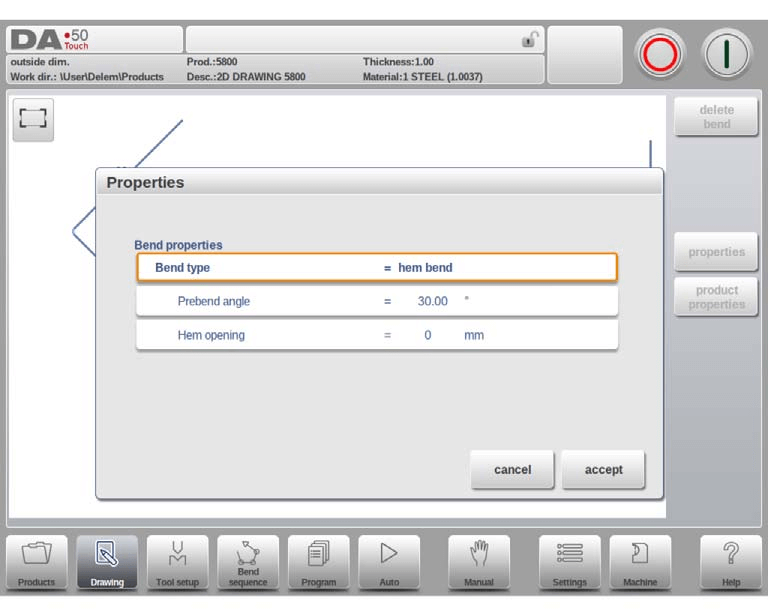Screen dimensions: 768x615
Task: Open Help with question mark icon
Action: click(x=731, y=562)
